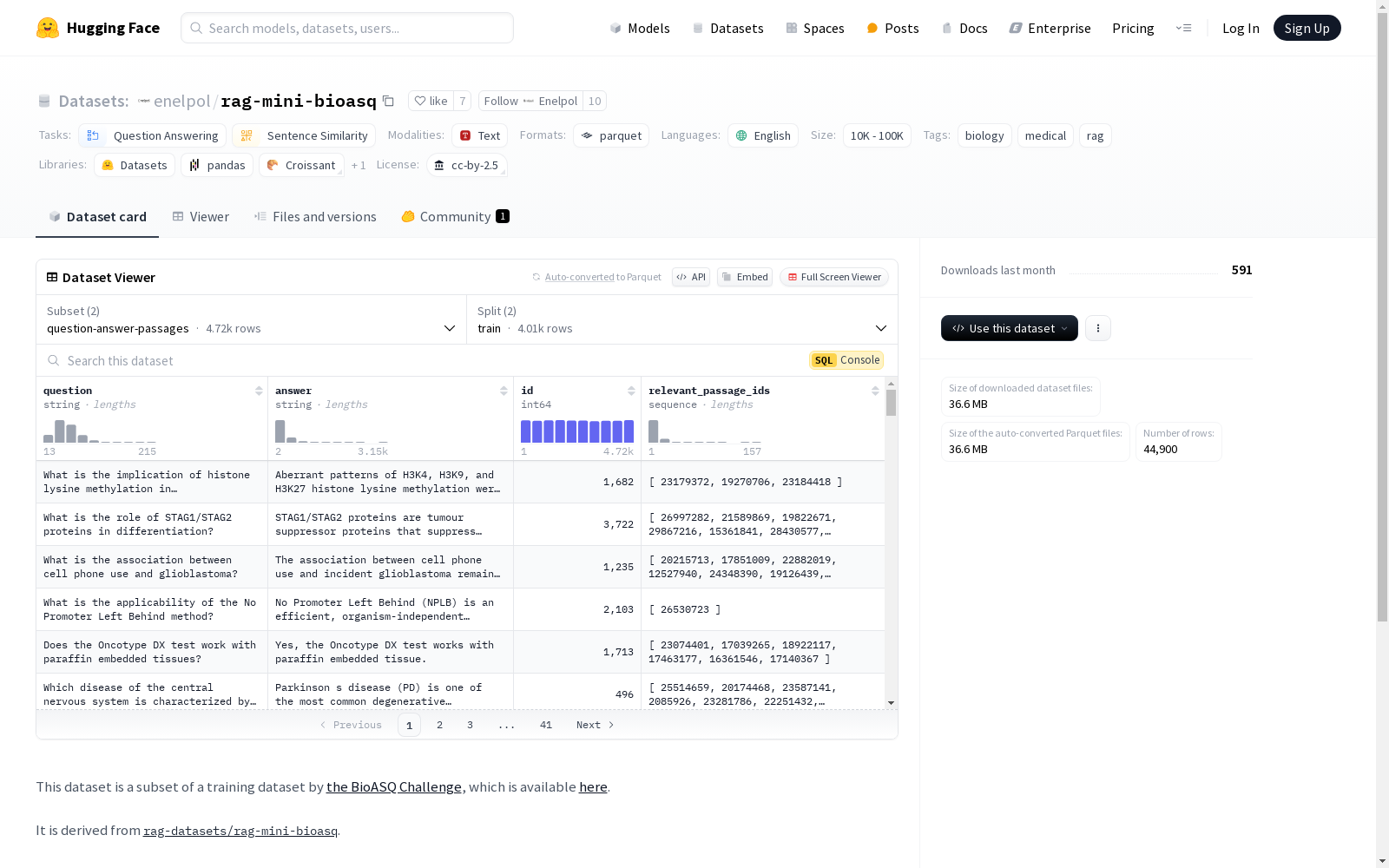
Task: Click the rag tag
Action: coord(1095,135)
